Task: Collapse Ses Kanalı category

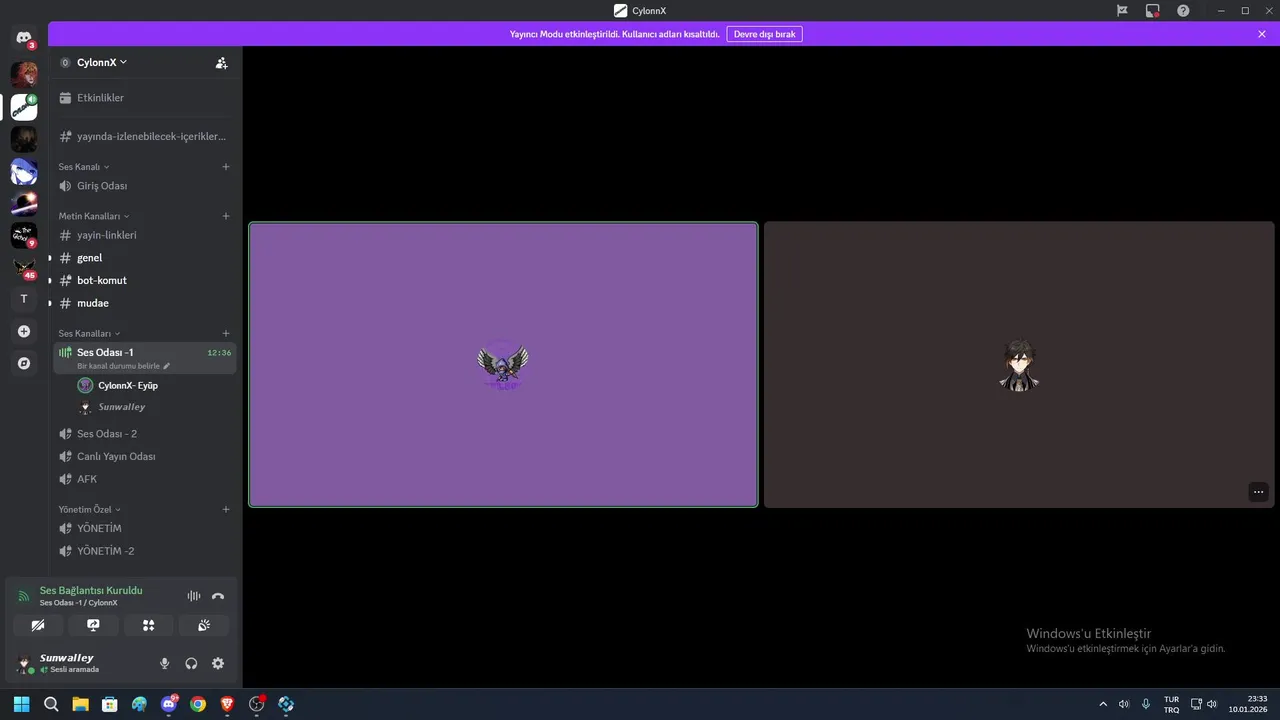Action: pos(84,167)
